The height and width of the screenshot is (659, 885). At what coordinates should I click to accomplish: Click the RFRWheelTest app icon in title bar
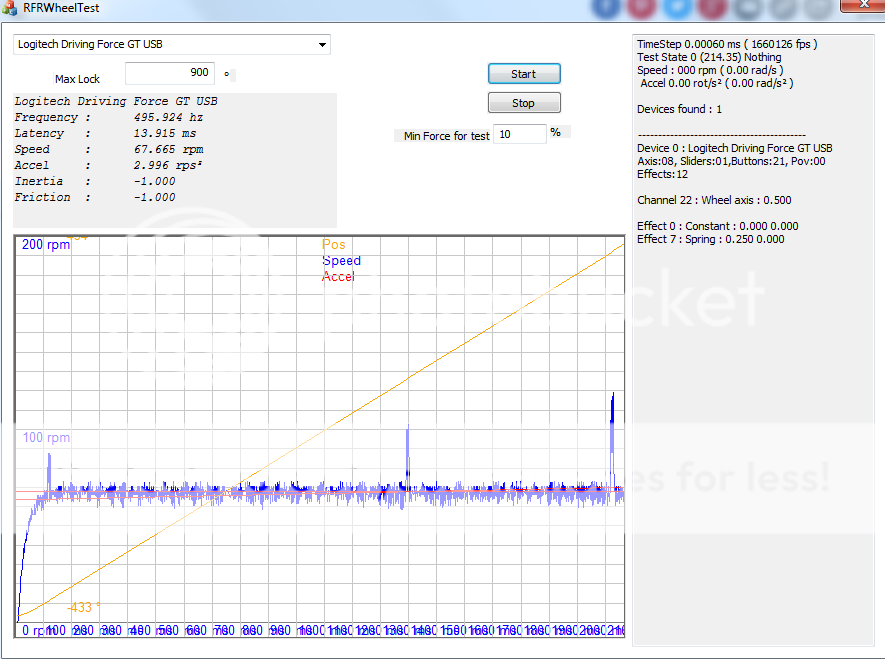pyautogui.click(x=10, y=8)
